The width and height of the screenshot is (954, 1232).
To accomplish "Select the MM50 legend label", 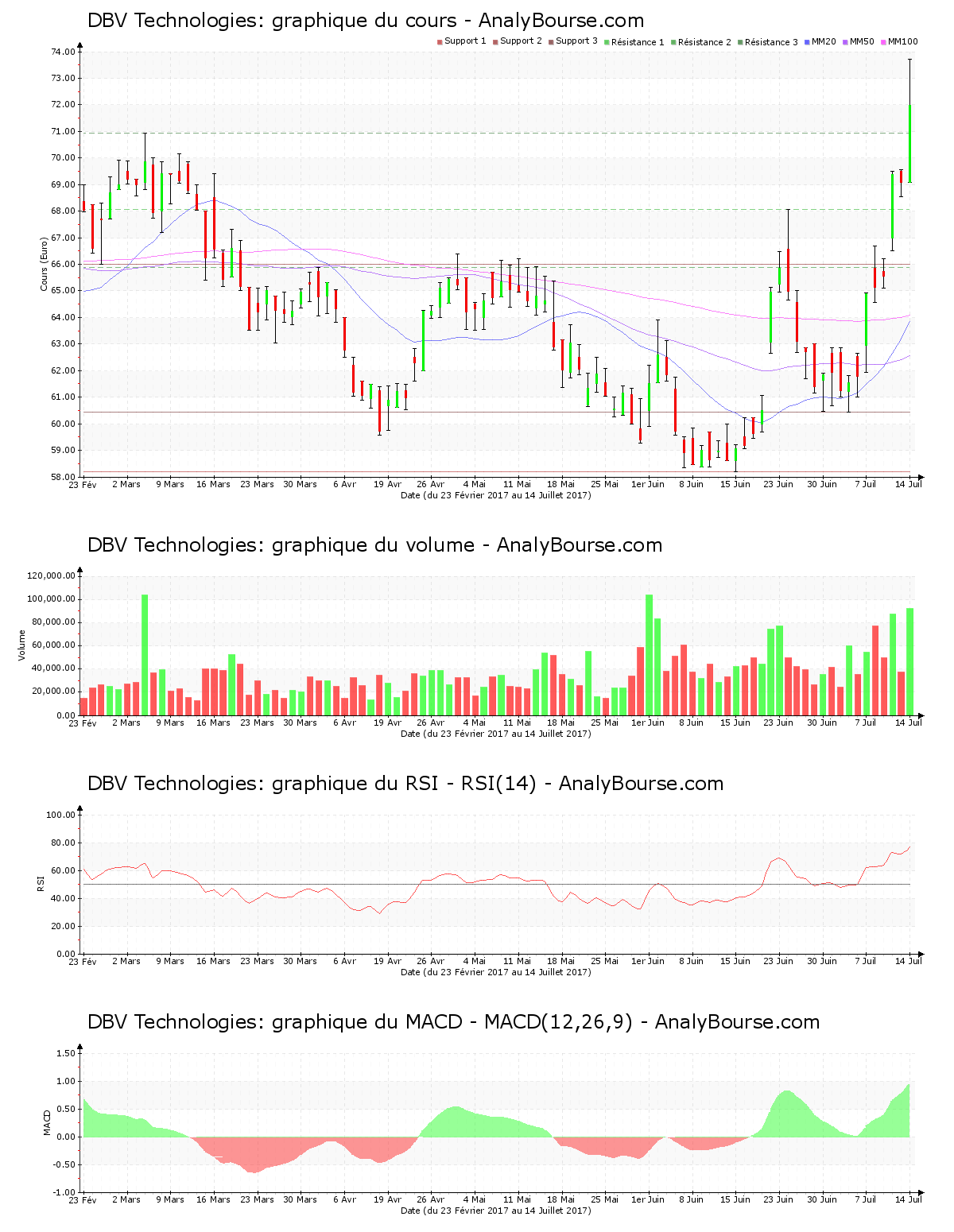I will [x=862, y=41].
